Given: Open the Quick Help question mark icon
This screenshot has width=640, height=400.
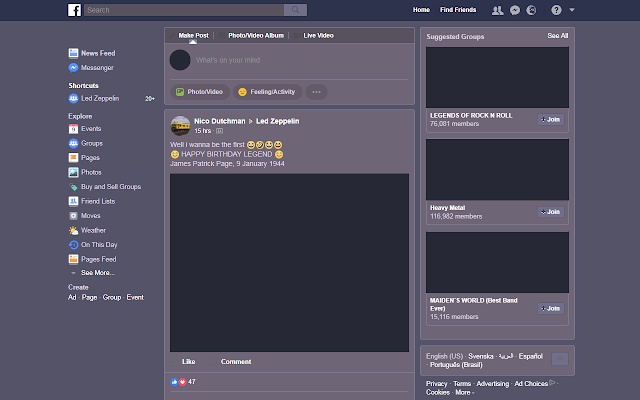Looking at the screenshot, I should click(556, 10).
